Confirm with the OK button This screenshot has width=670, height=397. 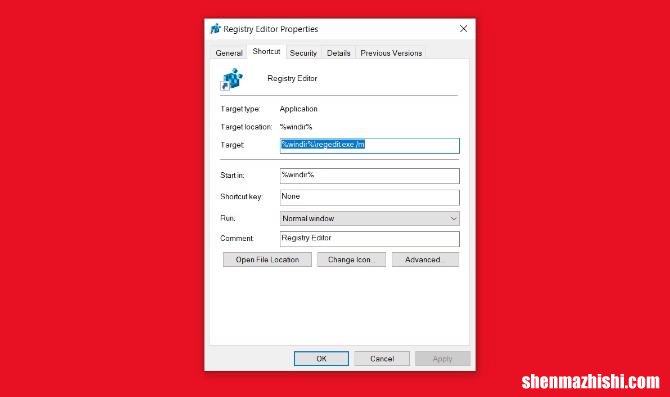click(x=321, y=359)
